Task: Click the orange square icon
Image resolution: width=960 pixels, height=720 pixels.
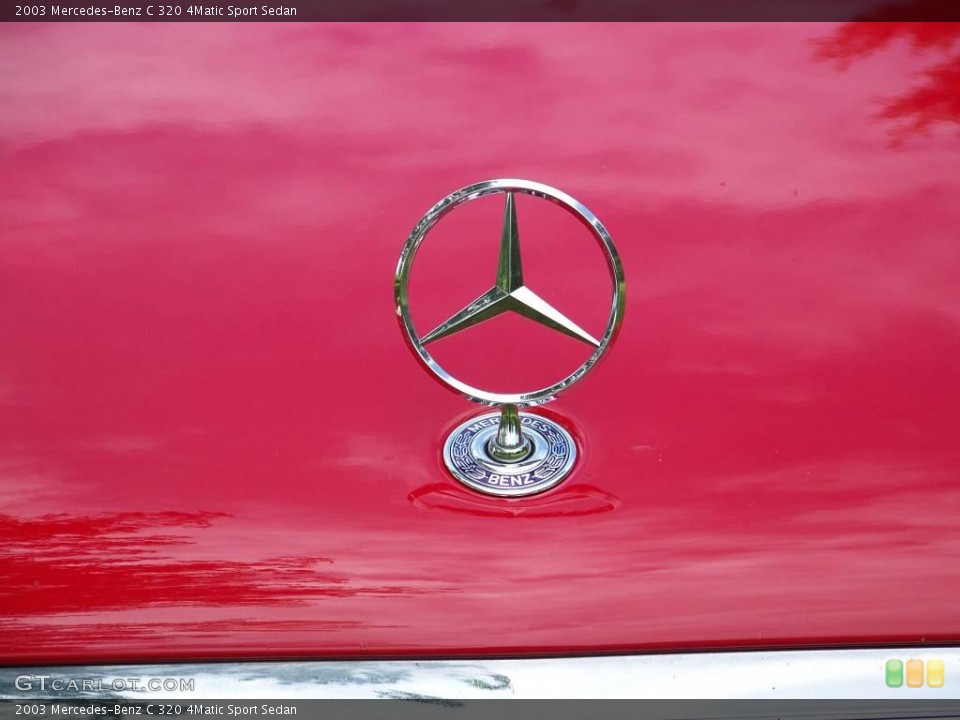Action: click(915, 673)
